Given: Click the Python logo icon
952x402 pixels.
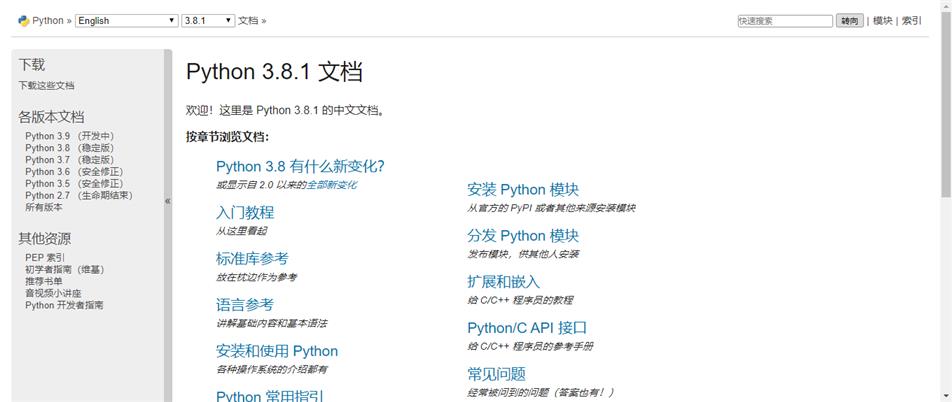Looking at the screenshot, I should point(24,21).
